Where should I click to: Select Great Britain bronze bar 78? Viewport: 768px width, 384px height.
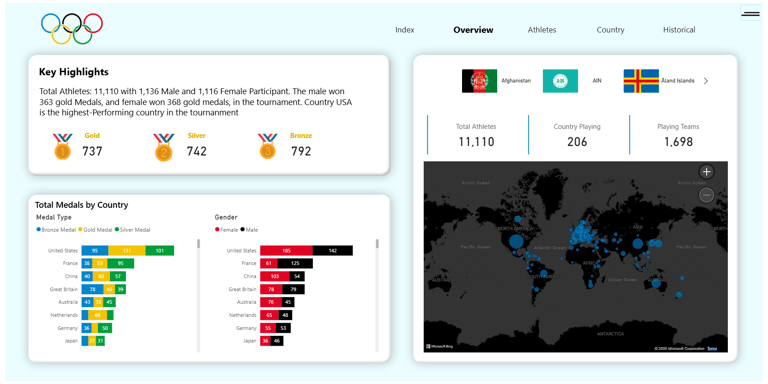[92, 289]
